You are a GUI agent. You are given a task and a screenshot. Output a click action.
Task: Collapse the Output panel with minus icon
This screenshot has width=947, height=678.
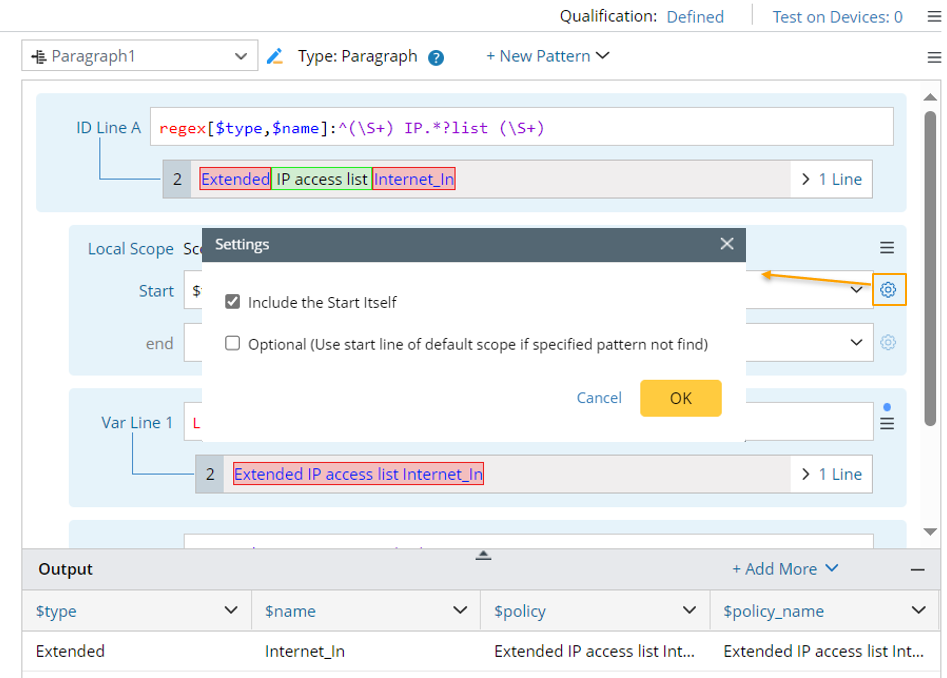point(917,569)
